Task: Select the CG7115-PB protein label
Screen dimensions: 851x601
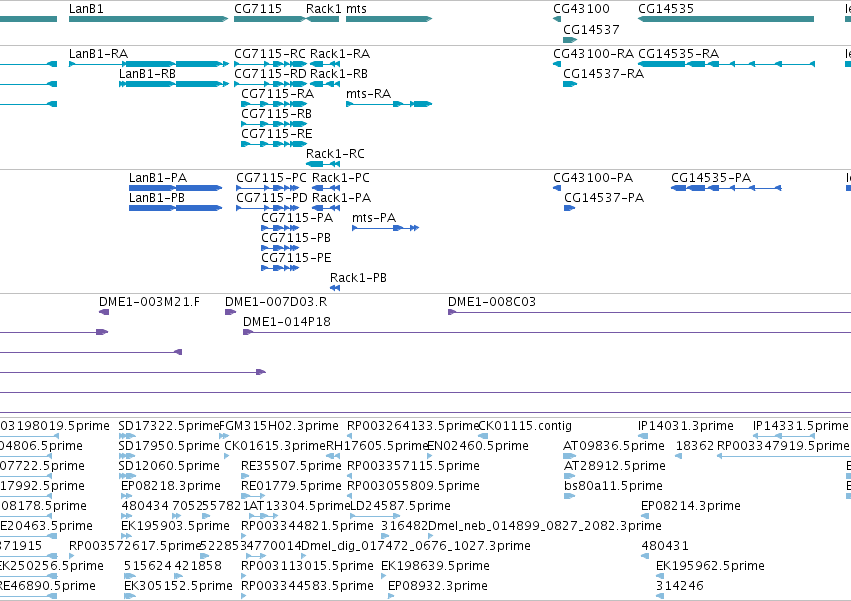Action: point(296,238)
